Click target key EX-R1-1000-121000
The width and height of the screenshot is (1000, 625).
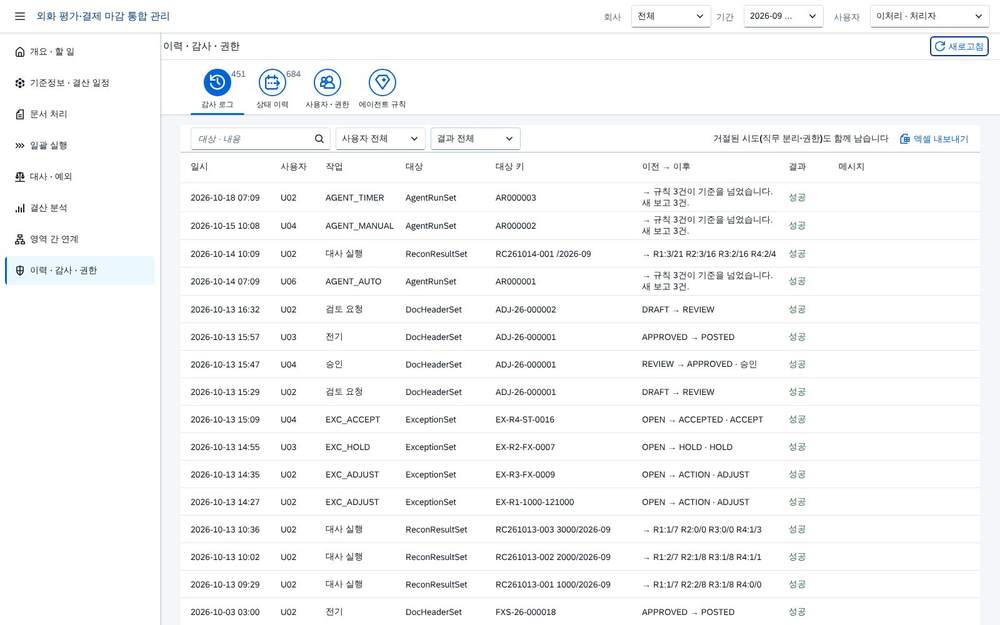[x=534, y=502]
